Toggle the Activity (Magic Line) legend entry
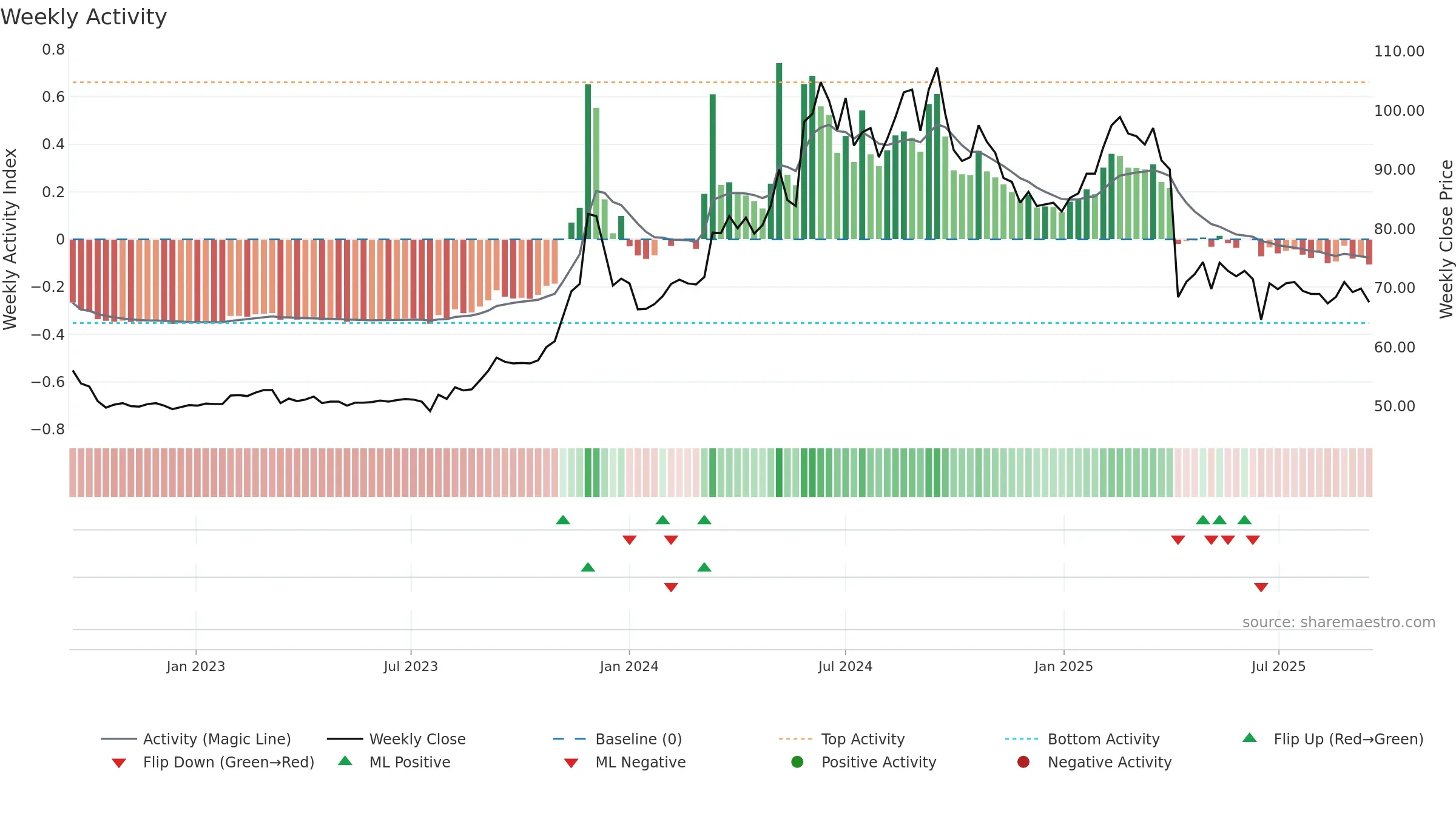Viewport: 1456px width, 819px height. pos(195,739)
